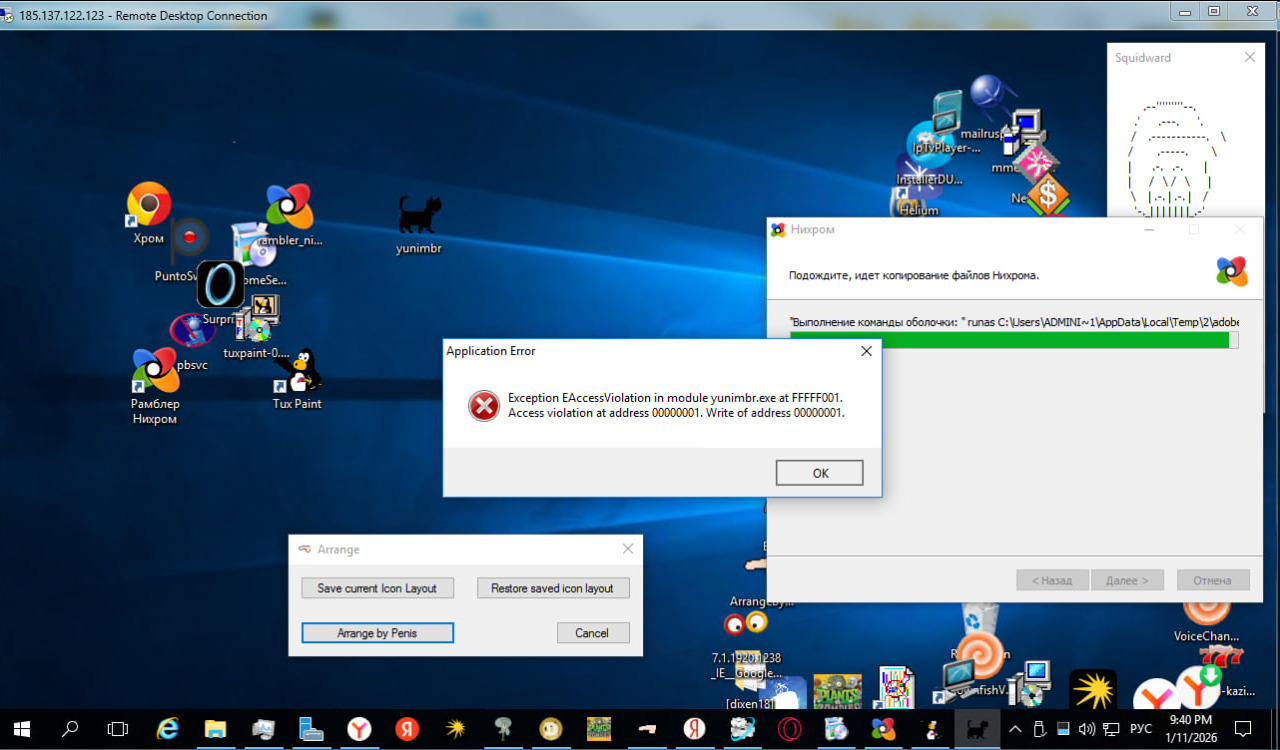Click the Arrange by Penis button

click(377, 632)
